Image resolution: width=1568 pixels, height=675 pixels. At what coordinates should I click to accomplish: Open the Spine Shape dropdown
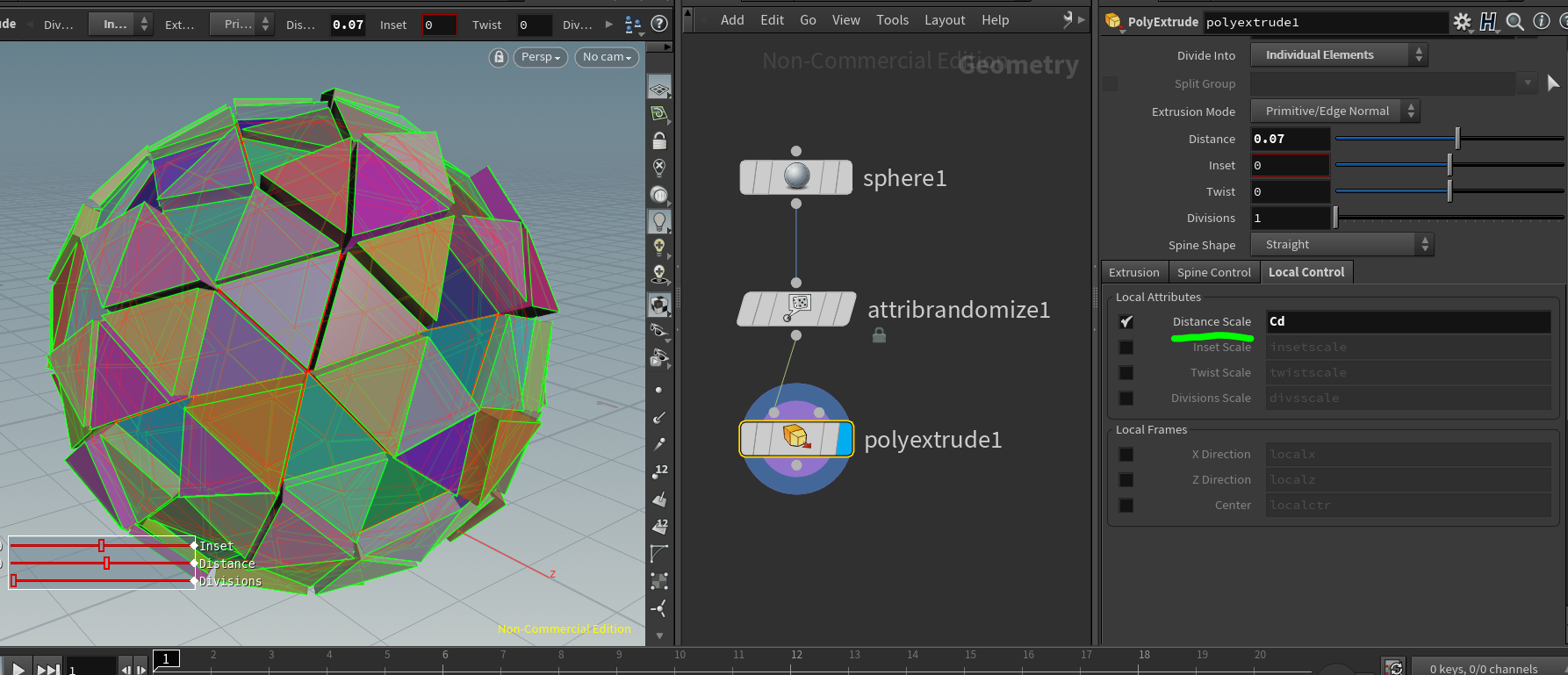pos(1342,245)
